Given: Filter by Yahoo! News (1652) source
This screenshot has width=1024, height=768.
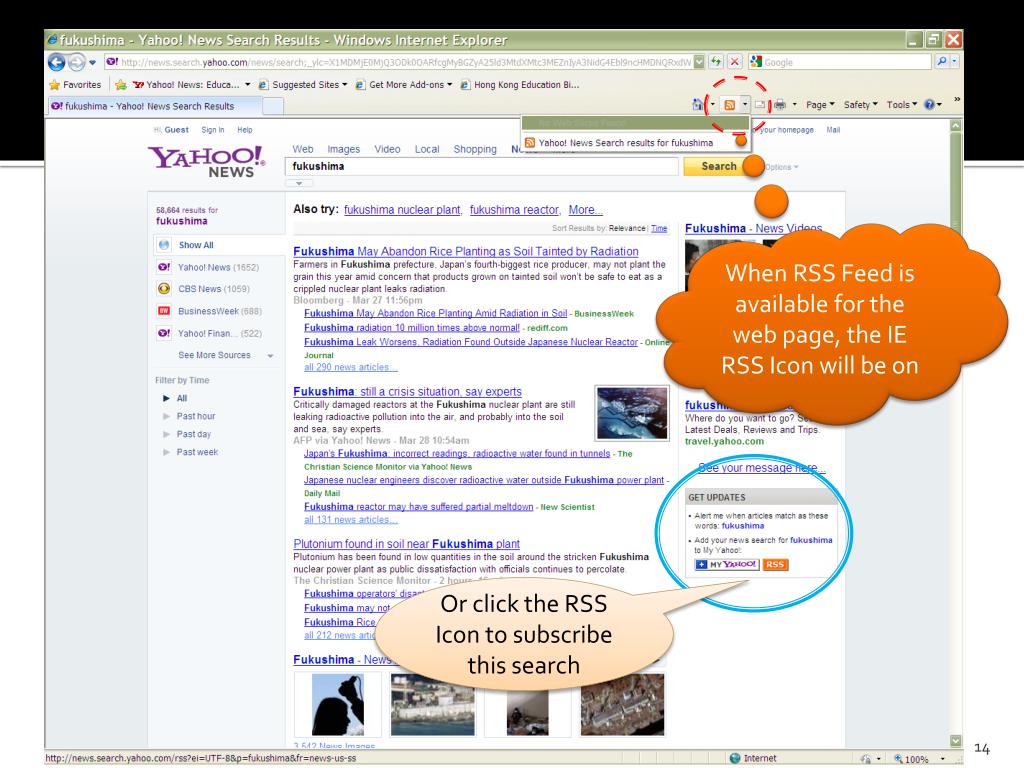Looking at the screenshot, I should click(x=218, y=267).
